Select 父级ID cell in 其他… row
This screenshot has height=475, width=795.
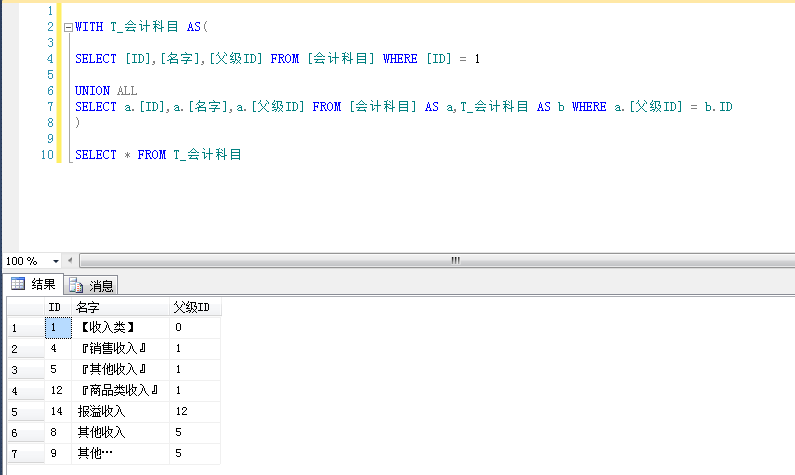(x=195, y=453)
